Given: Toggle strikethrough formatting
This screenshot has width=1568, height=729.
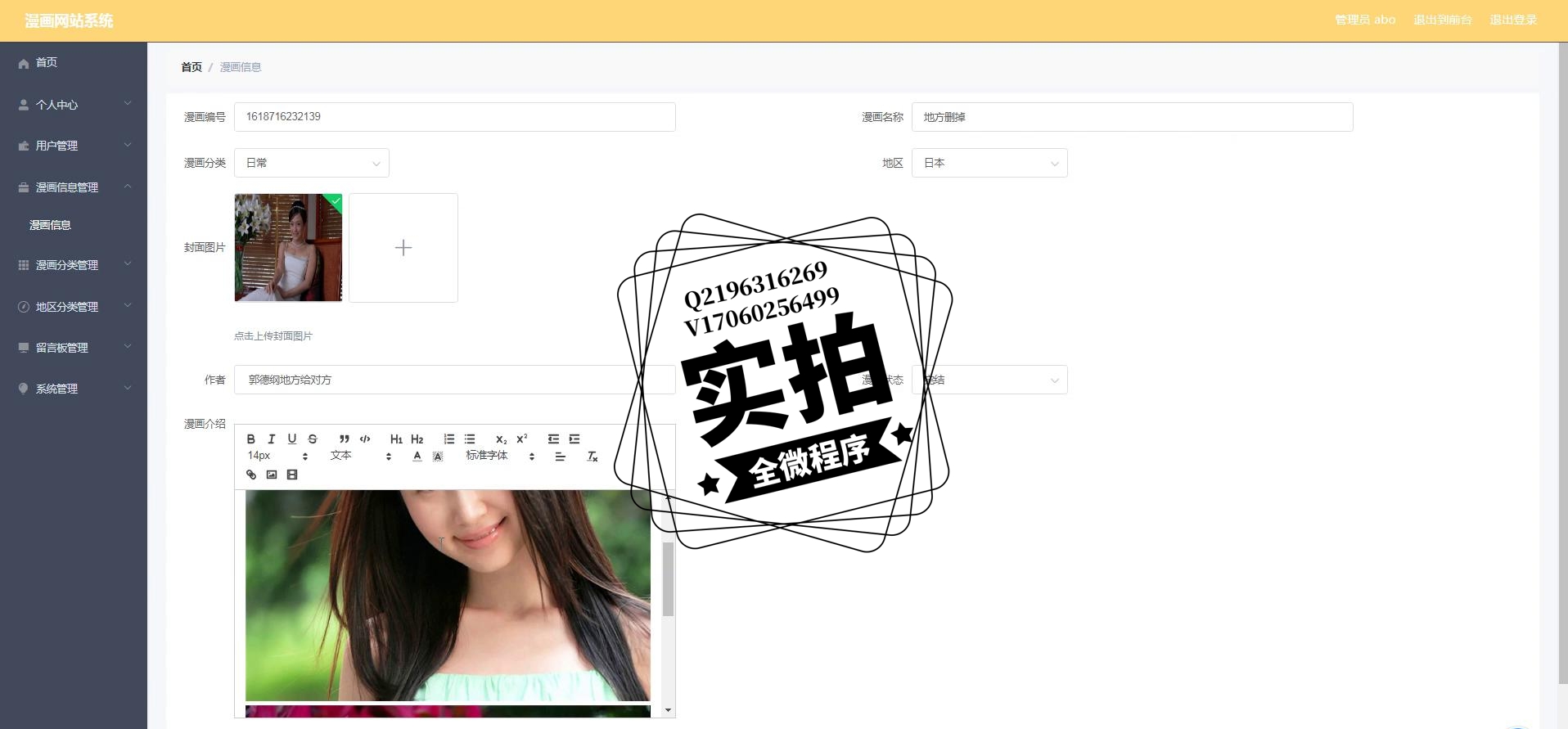Looking at the screenshot, I should [313, 439].
